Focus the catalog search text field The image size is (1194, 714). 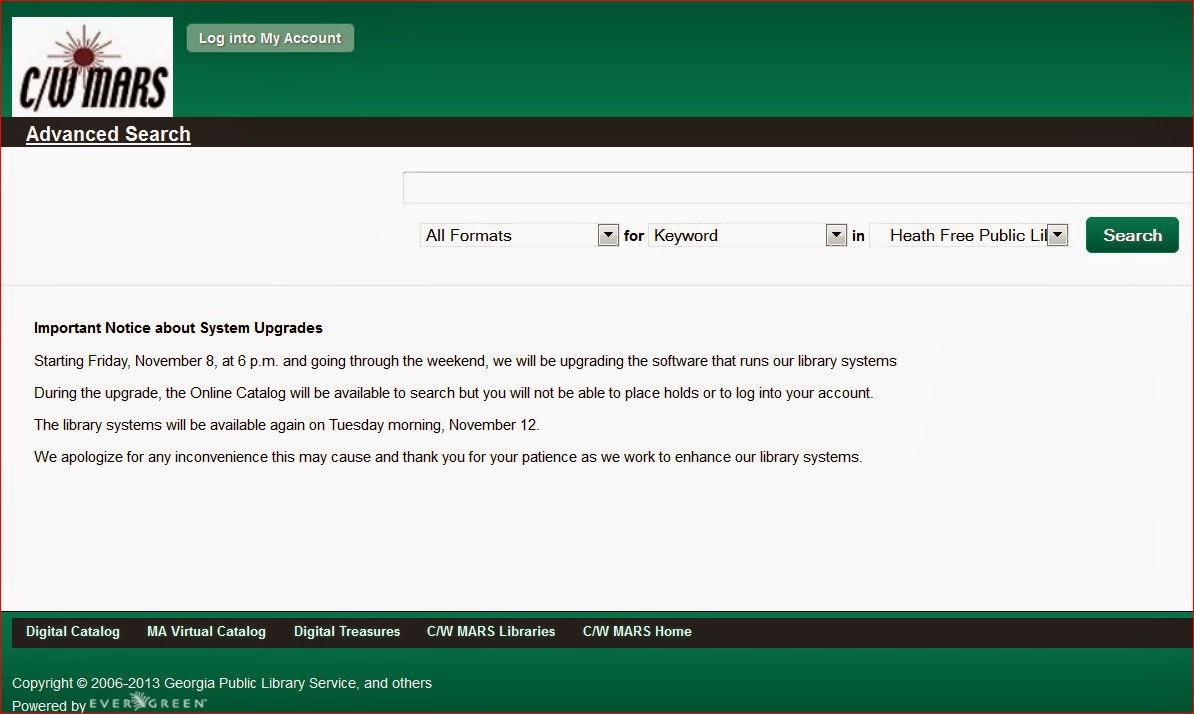coord(798,188)
